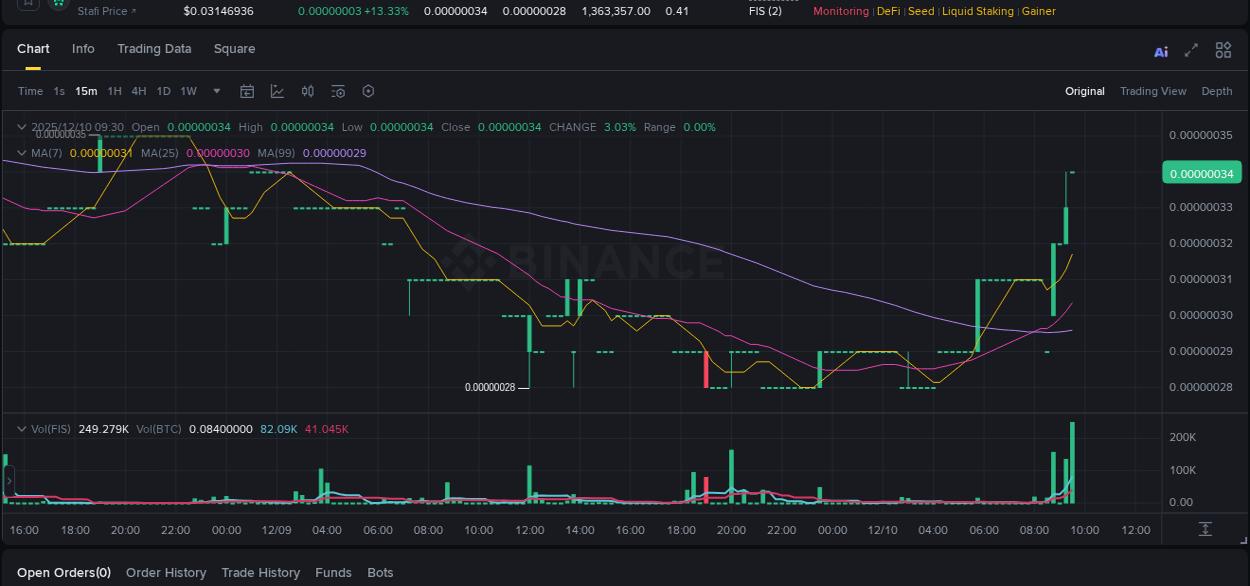Select the line chart style icon

pos(277,91)
